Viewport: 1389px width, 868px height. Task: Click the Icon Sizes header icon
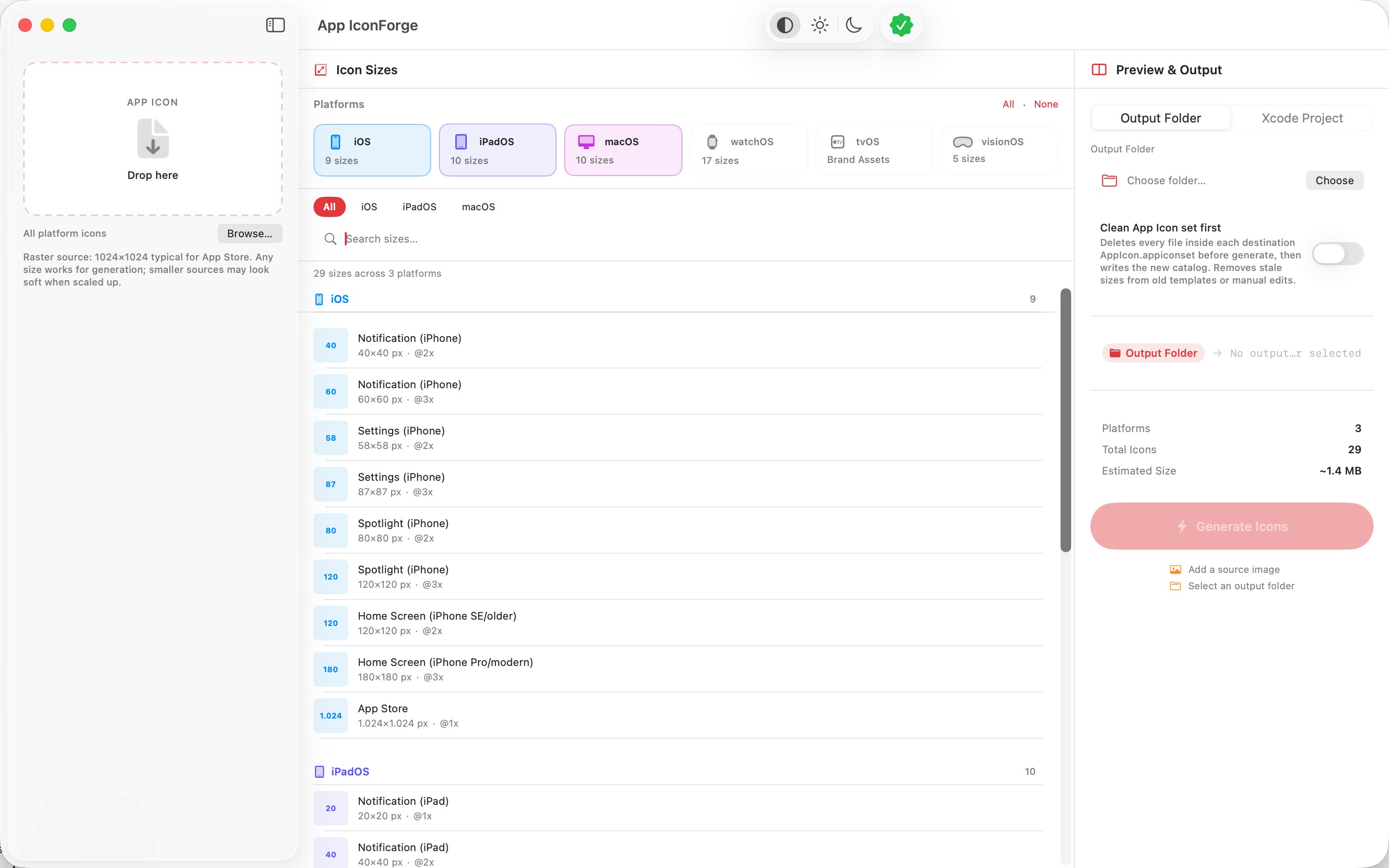(321, 70)
